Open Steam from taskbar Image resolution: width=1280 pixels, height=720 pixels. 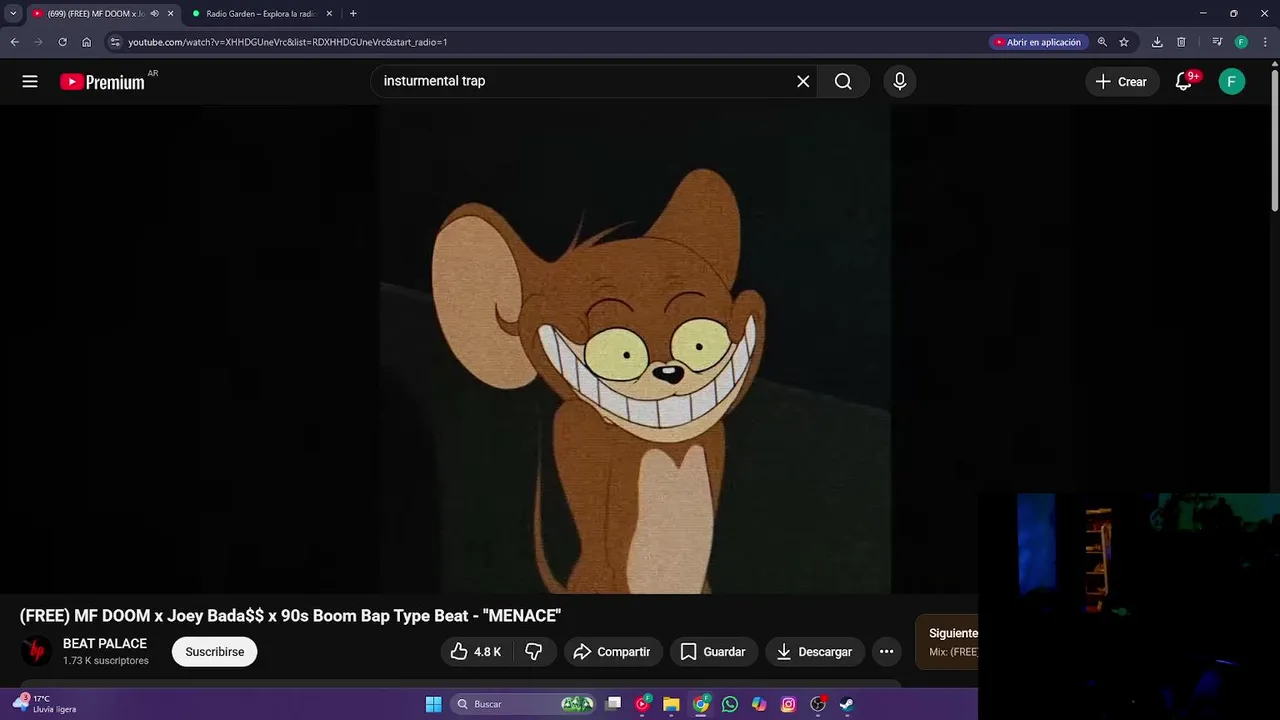click(846, 704)
